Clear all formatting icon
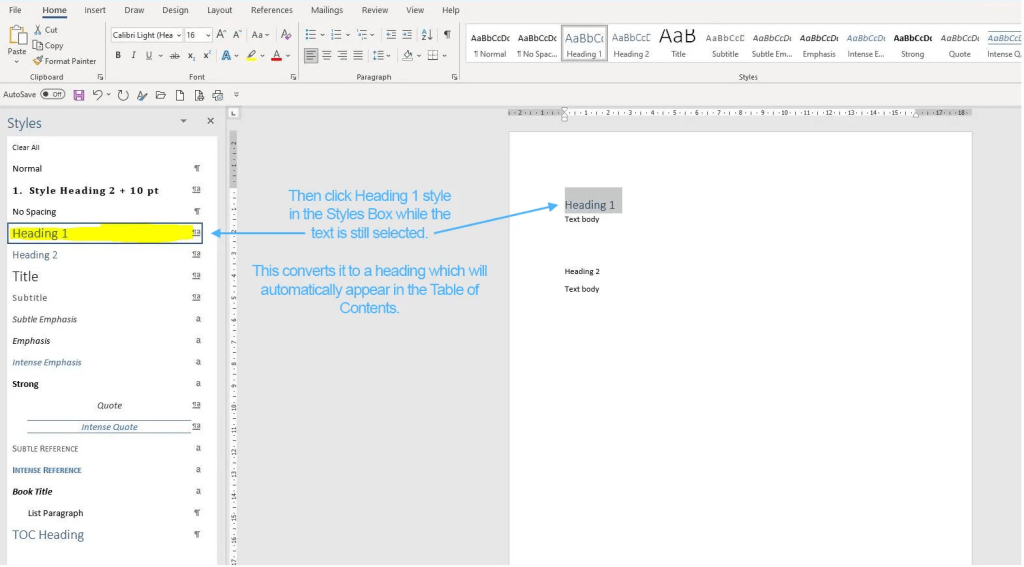 285,35
